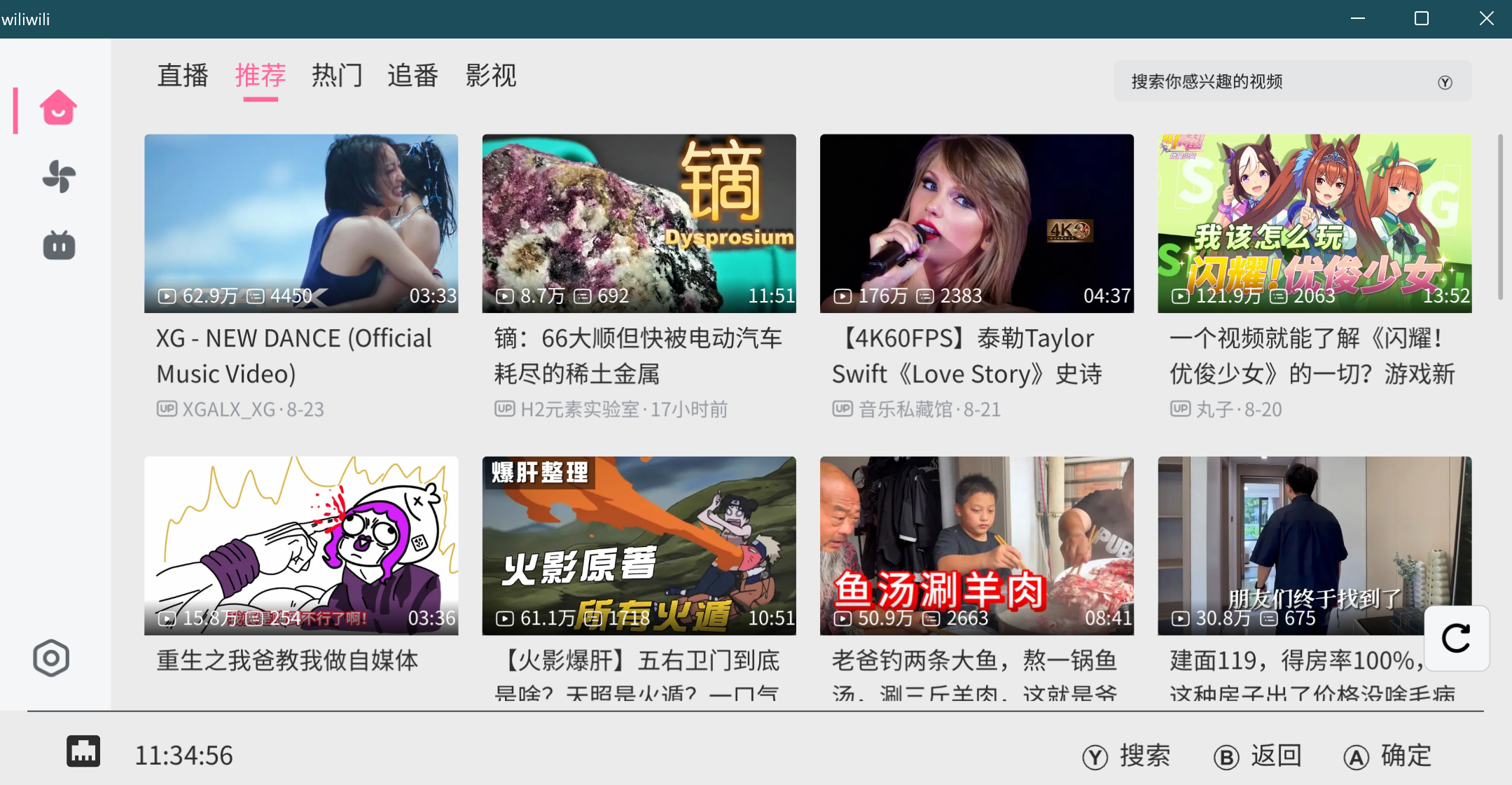The image size is (1512, 785).
Task: Open the 火影原著 Naruto video thumbnail
Action: (639, 546)
